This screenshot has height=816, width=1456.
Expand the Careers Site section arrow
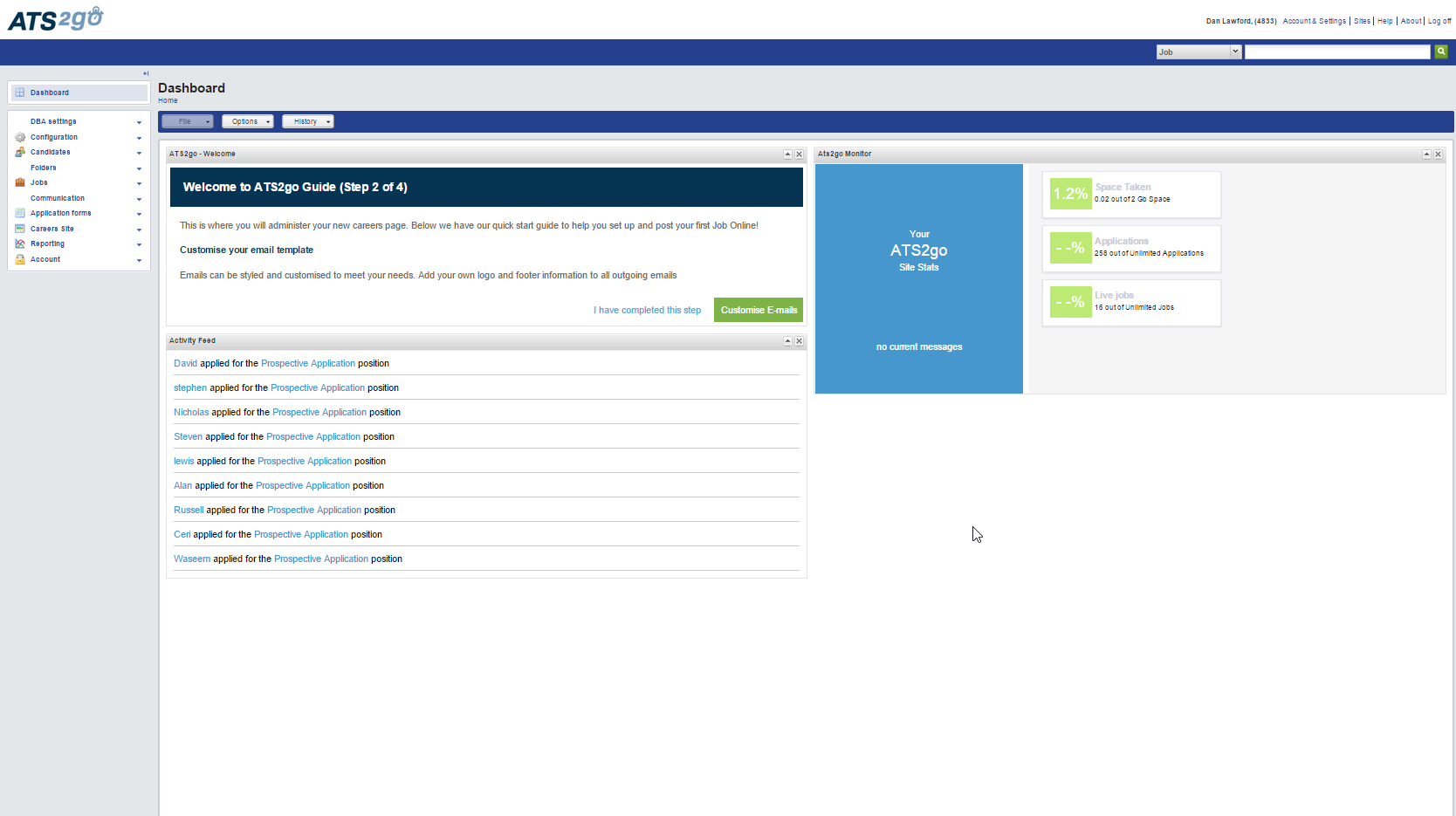(139, 230)
